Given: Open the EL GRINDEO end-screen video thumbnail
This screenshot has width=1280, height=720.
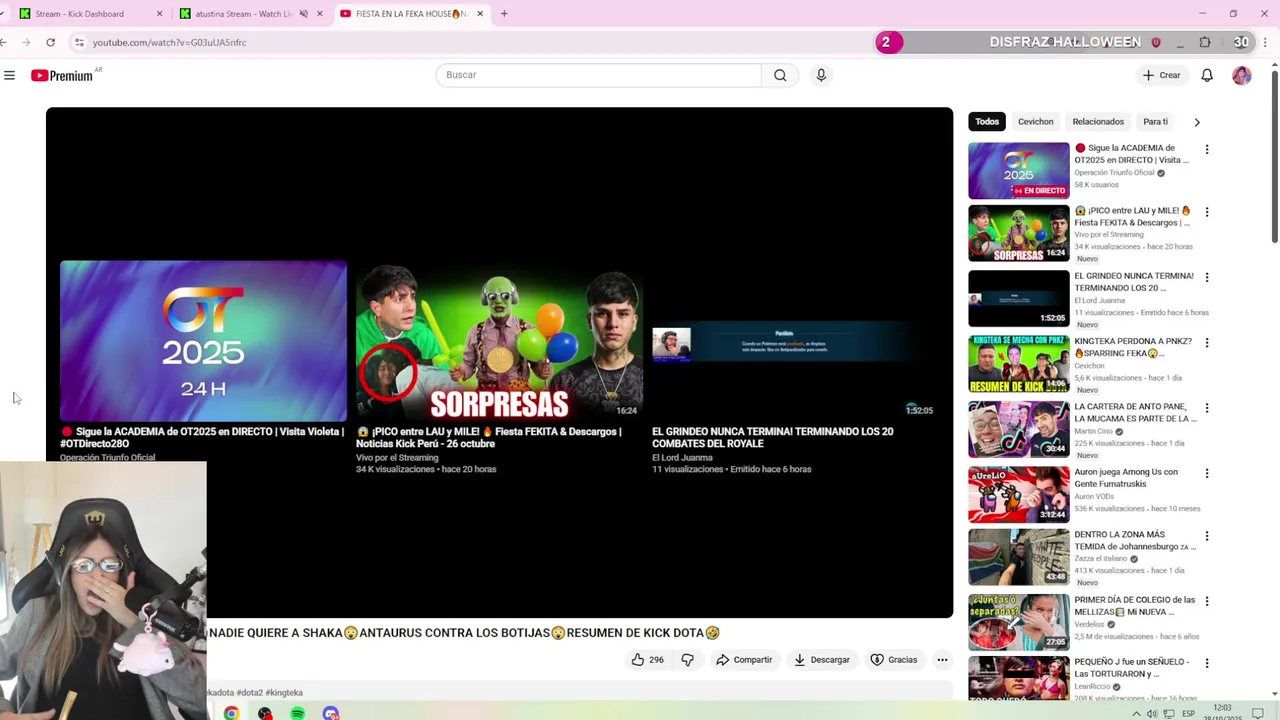Looking at the screenshot, I should (795, 341).
